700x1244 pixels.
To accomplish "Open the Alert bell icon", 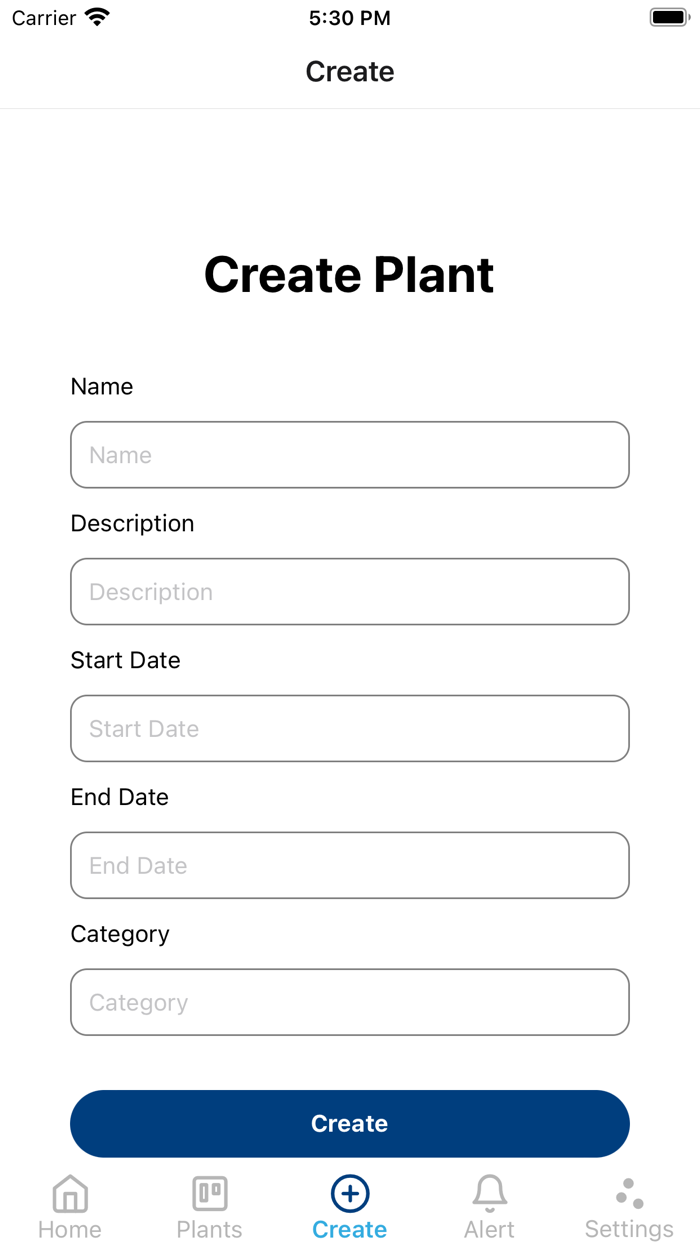I will (490, 1193).
